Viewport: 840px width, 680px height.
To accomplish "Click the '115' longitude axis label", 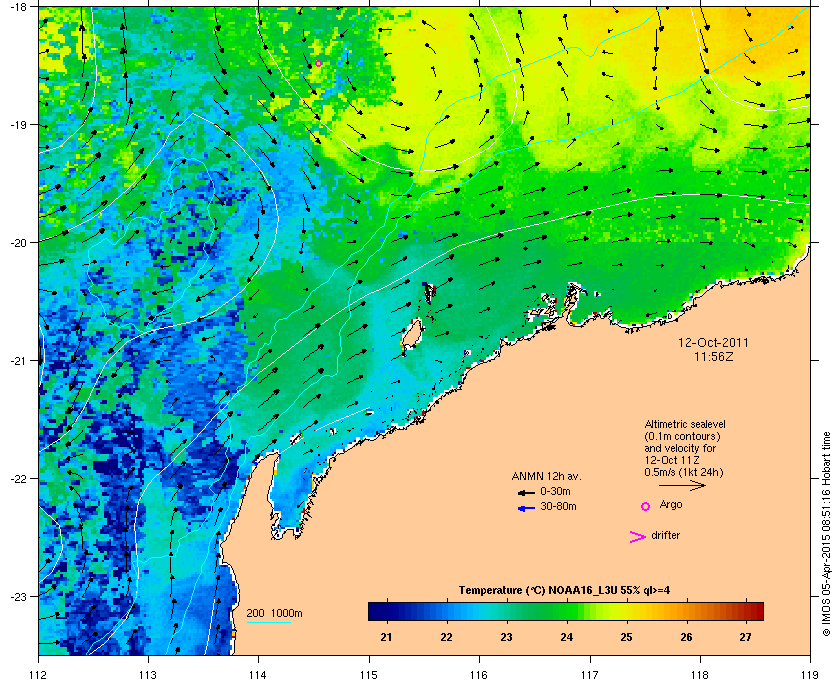I will tap(369, 674).
